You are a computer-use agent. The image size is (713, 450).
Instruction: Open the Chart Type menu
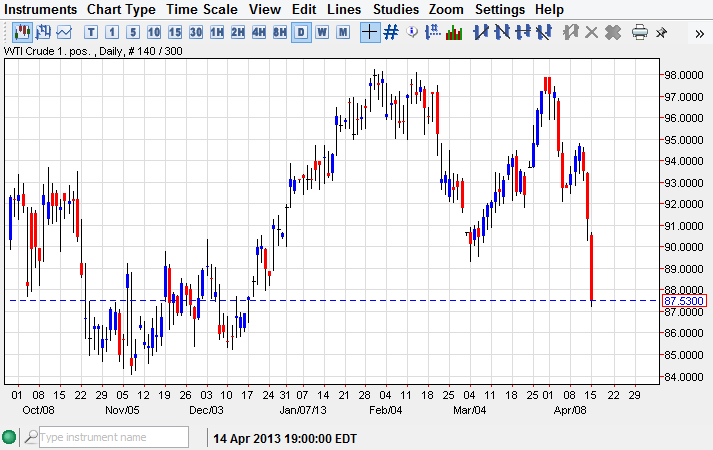pos(121,9)
